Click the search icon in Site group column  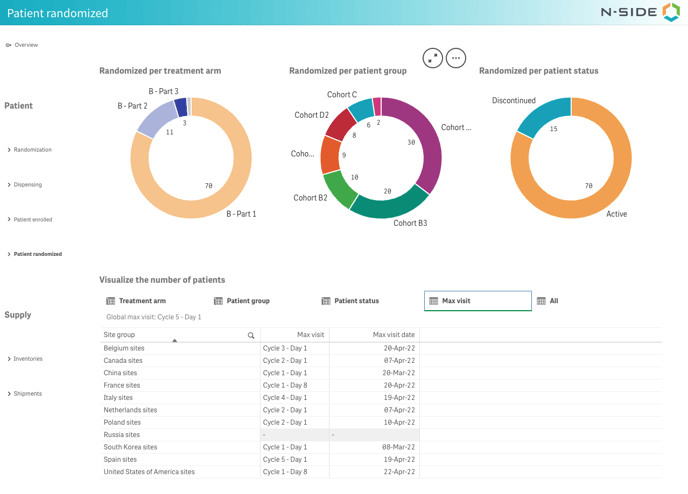point(251,335)
